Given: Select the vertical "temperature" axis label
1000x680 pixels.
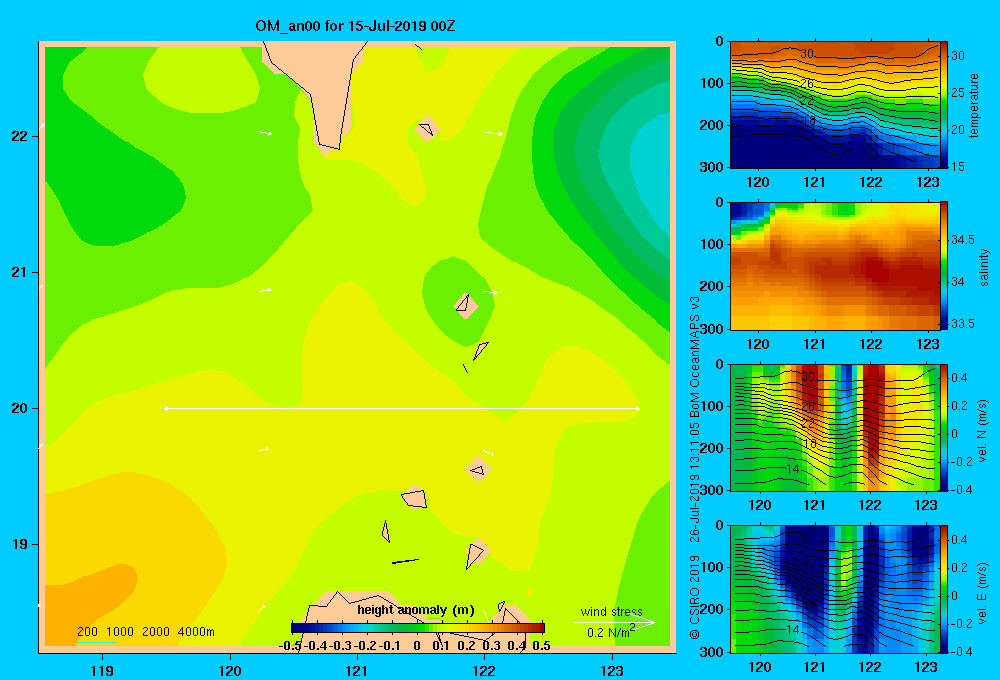Looking at the screenshot, I should tap(974, 105).
